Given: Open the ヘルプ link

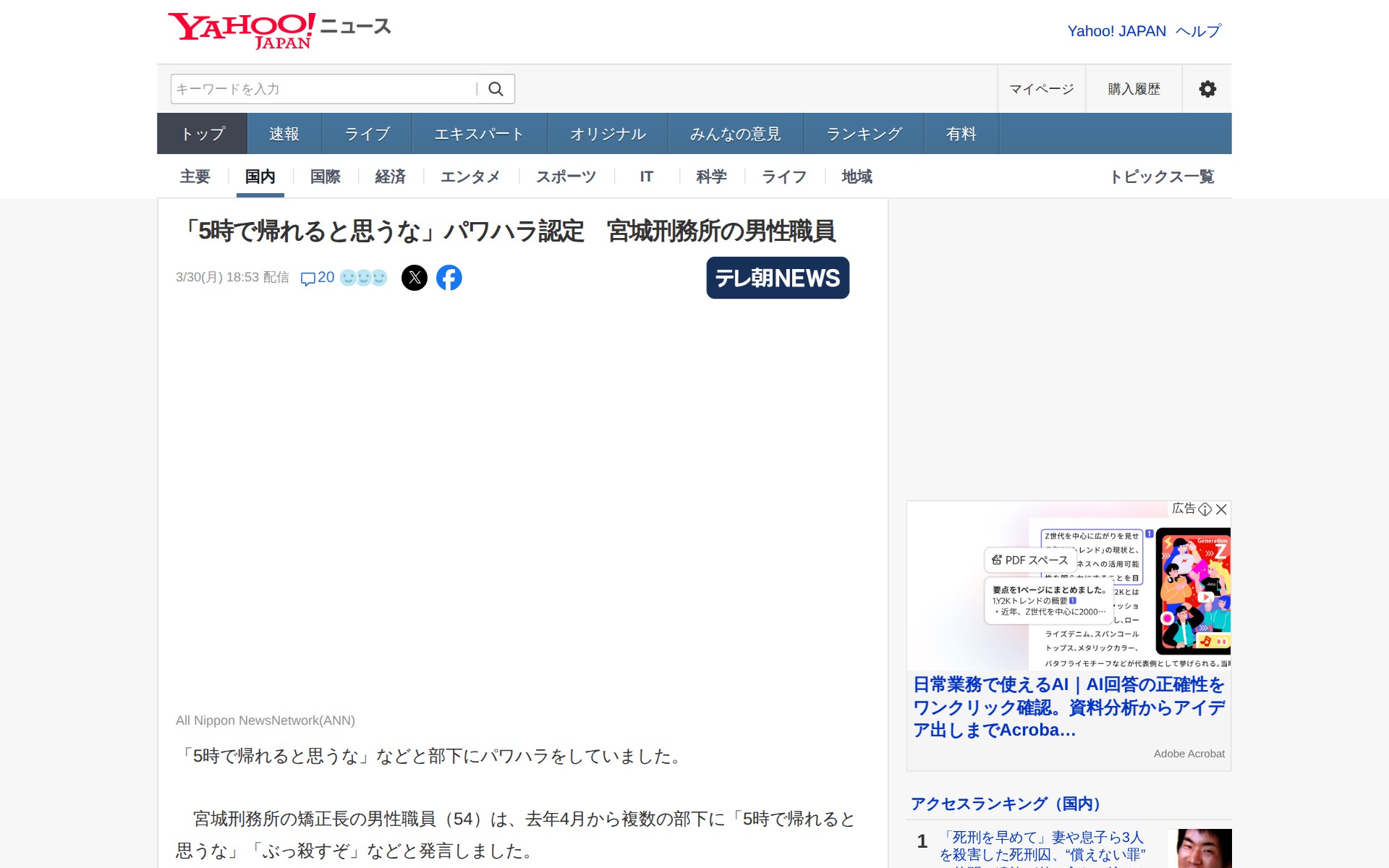Looking at the screenshot, I should (x=1198, y=31).
